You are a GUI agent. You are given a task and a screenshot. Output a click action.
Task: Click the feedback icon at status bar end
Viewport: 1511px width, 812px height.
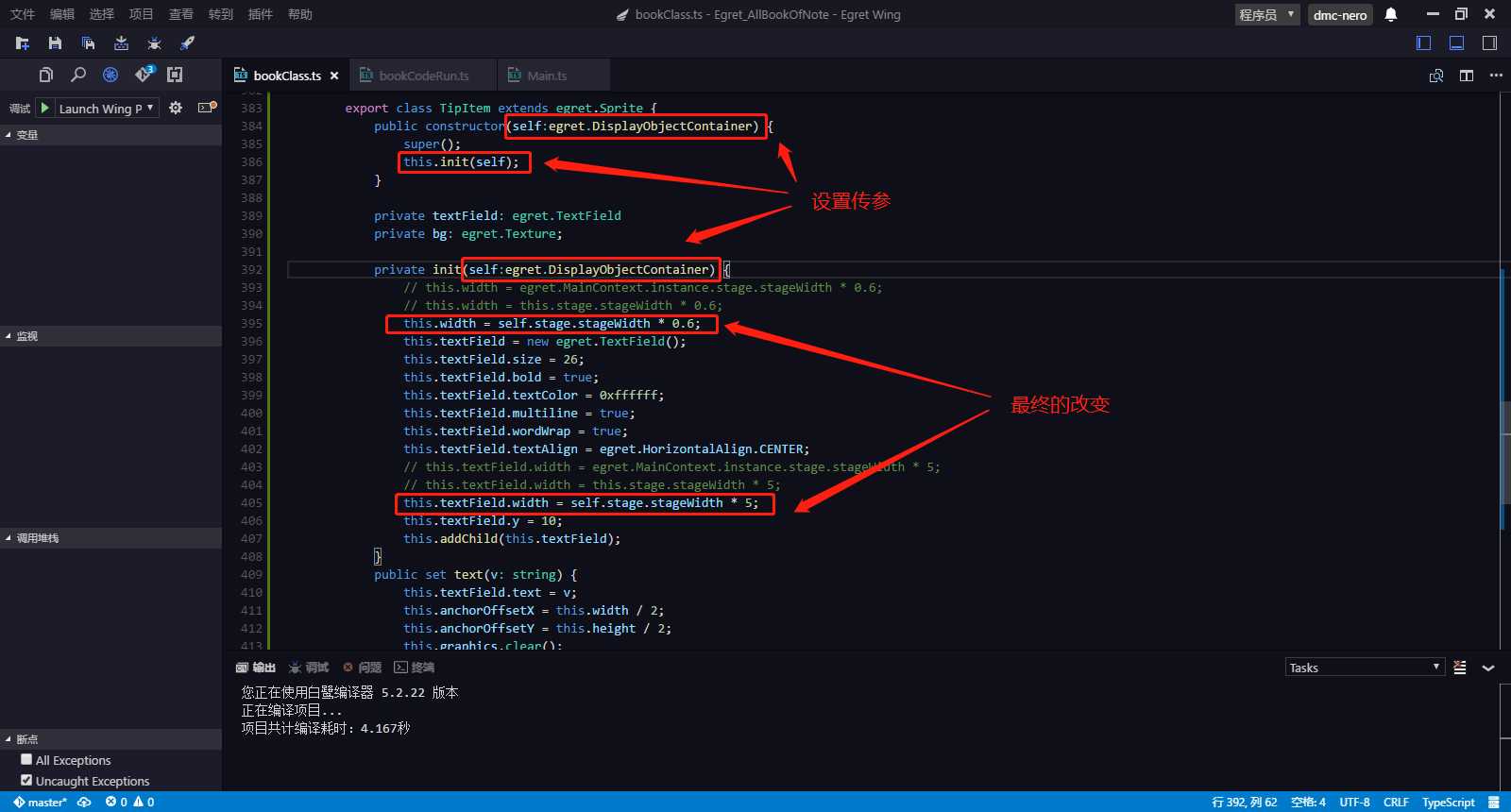[1494, 802]
